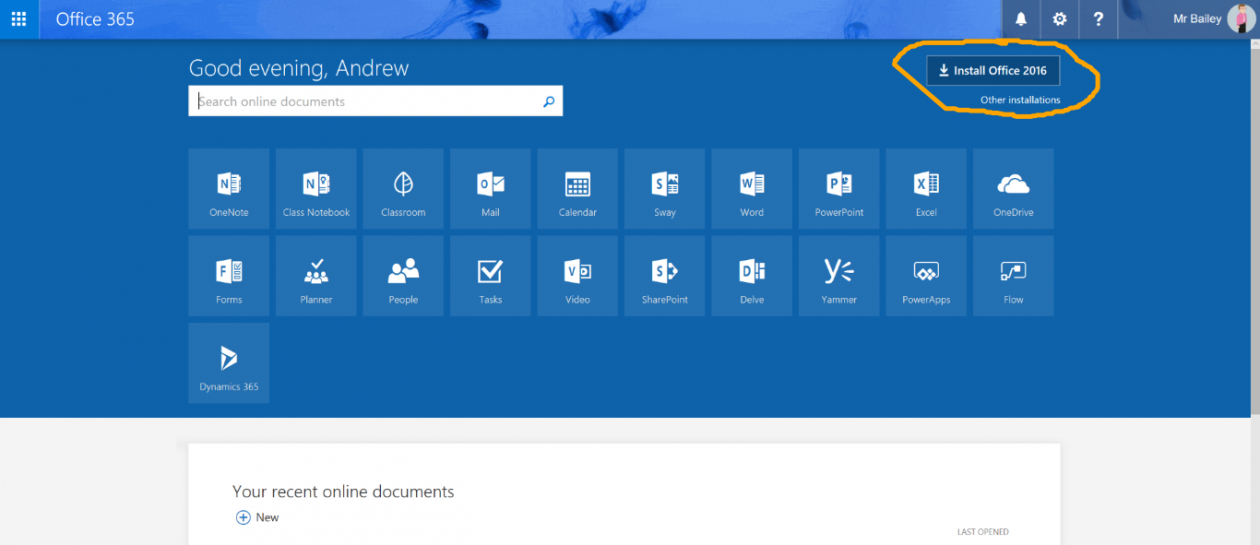The width and height of the screenshot is (1260, 545).
Task: Open the OneDrive tile
Action: point(1013,189)
